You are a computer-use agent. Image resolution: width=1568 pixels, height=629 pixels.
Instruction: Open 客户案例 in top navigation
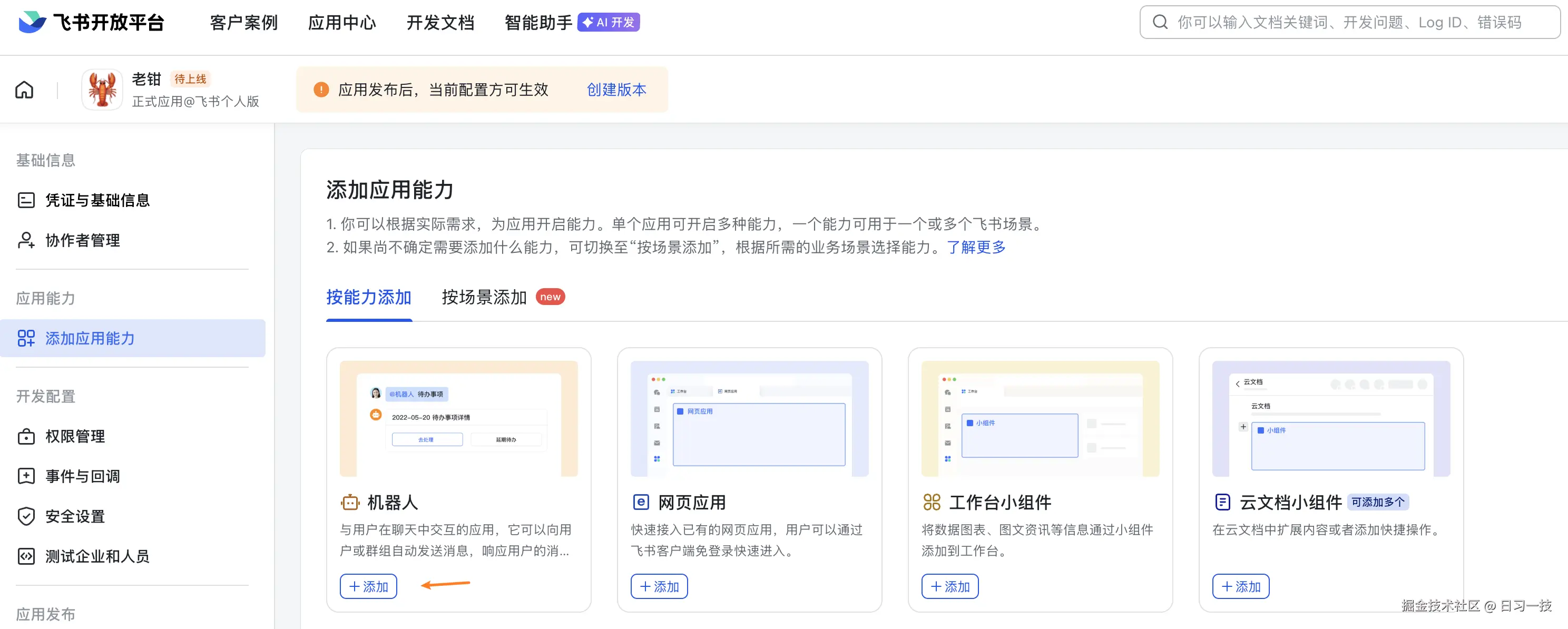[x=243, y=23]
